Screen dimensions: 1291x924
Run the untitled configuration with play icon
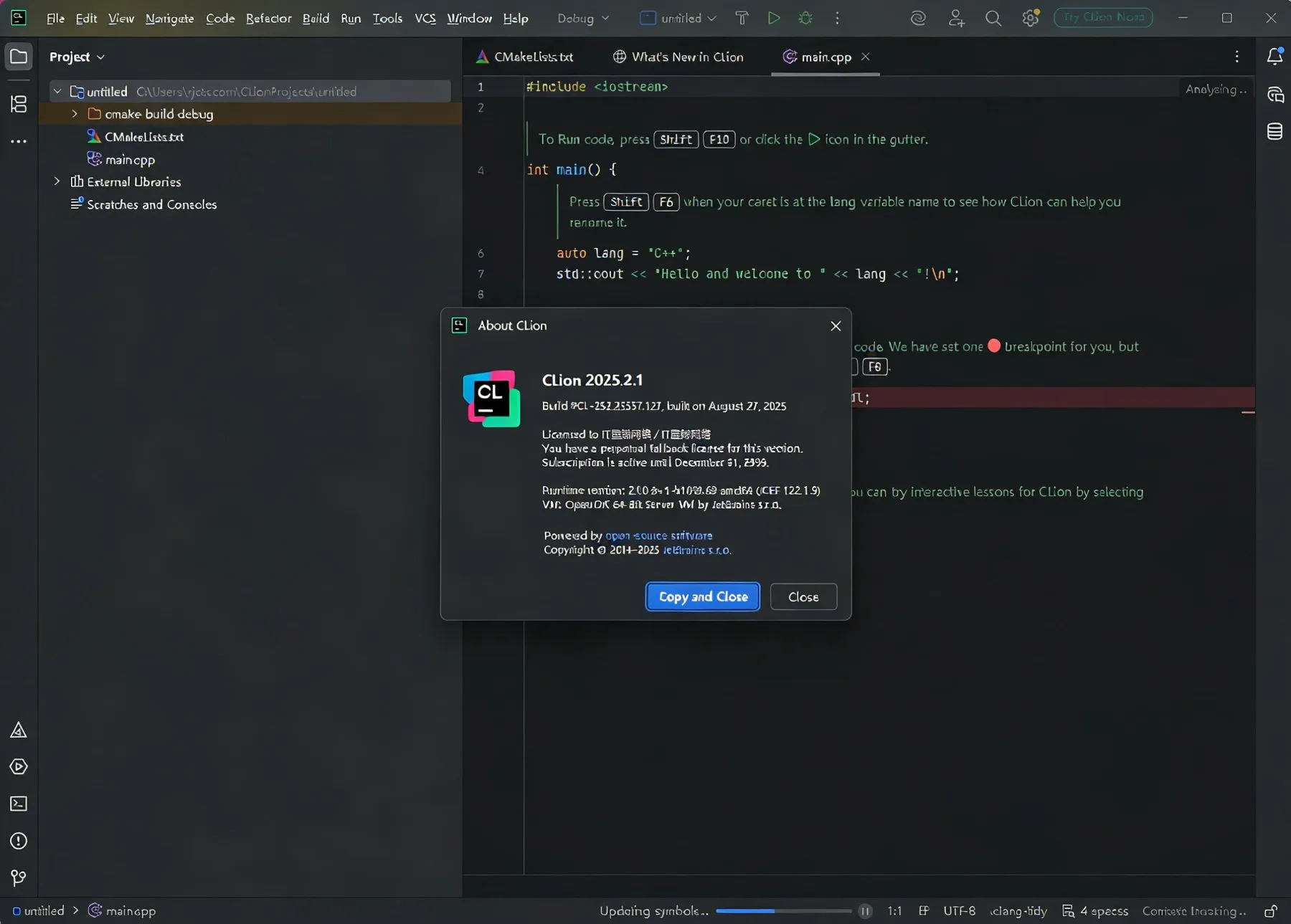[774, 18]
